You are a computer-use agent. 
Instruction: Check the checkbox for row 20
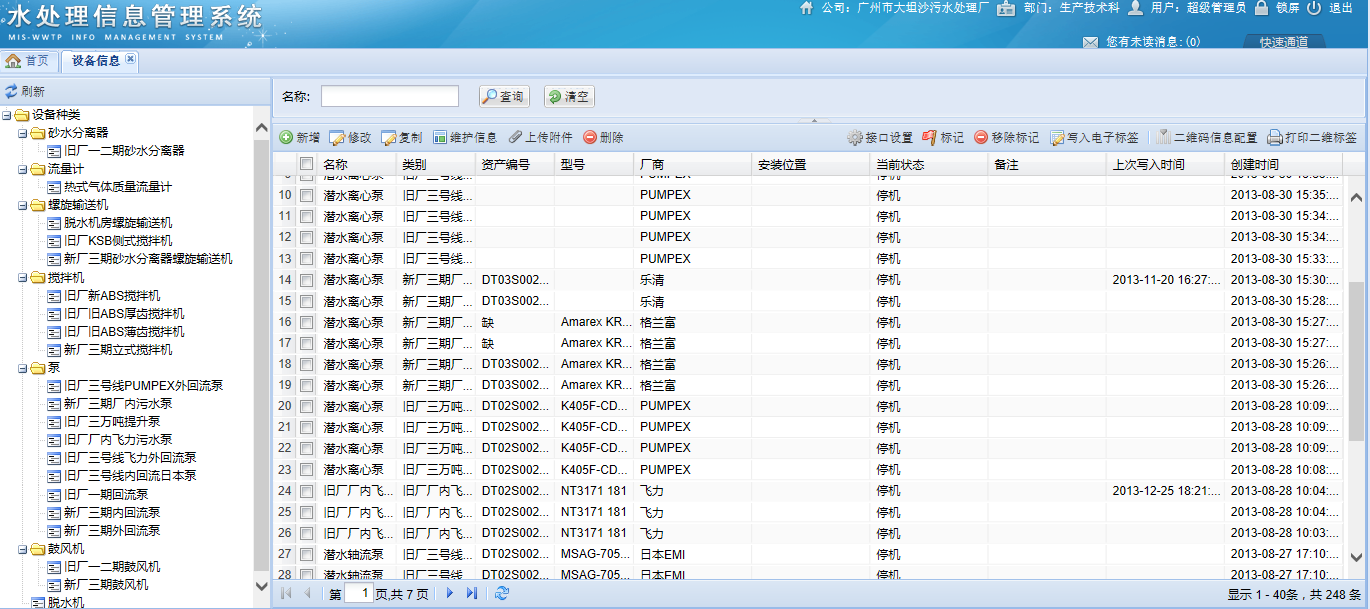click(x=307, y=406)
